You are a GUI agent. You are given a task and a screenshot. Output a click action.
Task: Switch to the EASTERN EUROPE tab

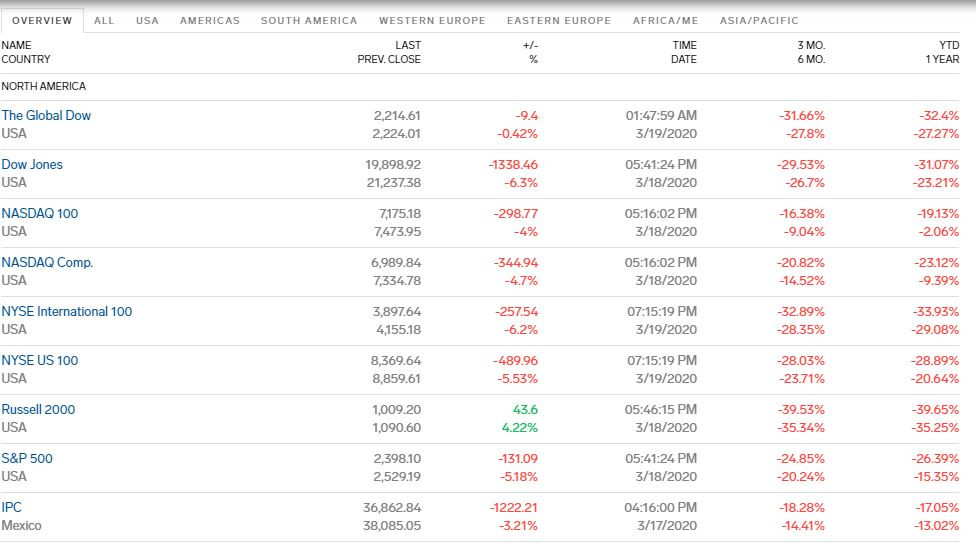(x=559, y=21)
